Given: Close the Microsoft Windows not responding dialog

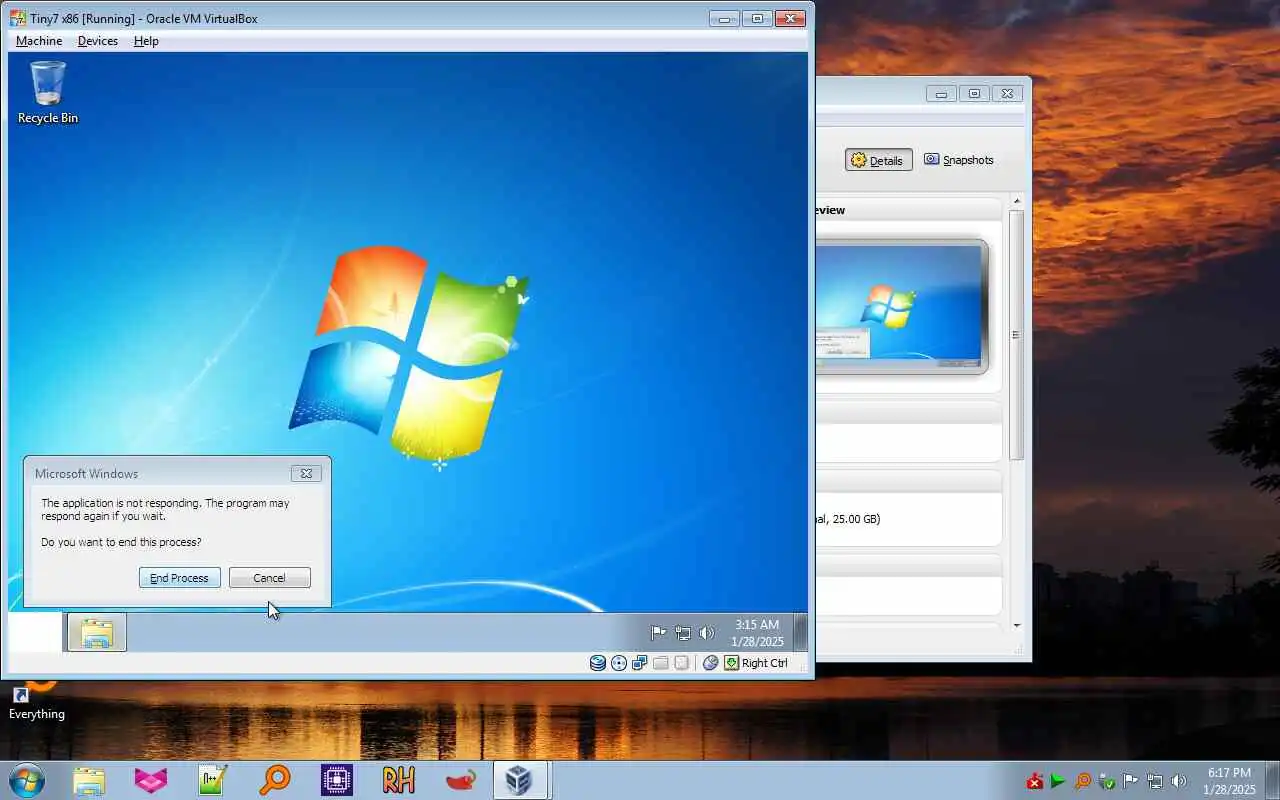Looking at the screenshot, I should pyautogui.click(x=306, y=474).
